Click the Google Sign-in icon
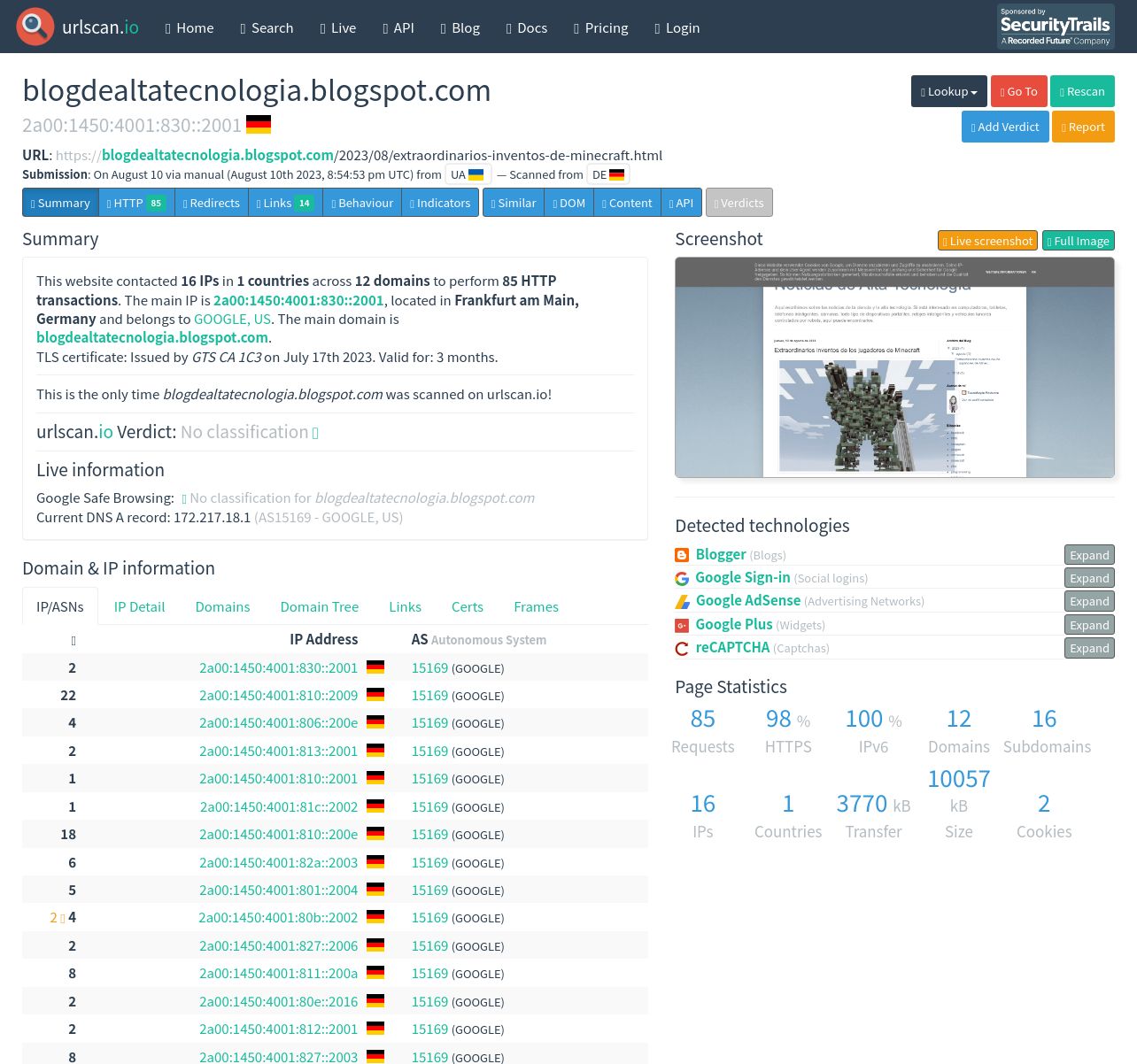Screen dimensions: 1137x1064 click(682, 578)
